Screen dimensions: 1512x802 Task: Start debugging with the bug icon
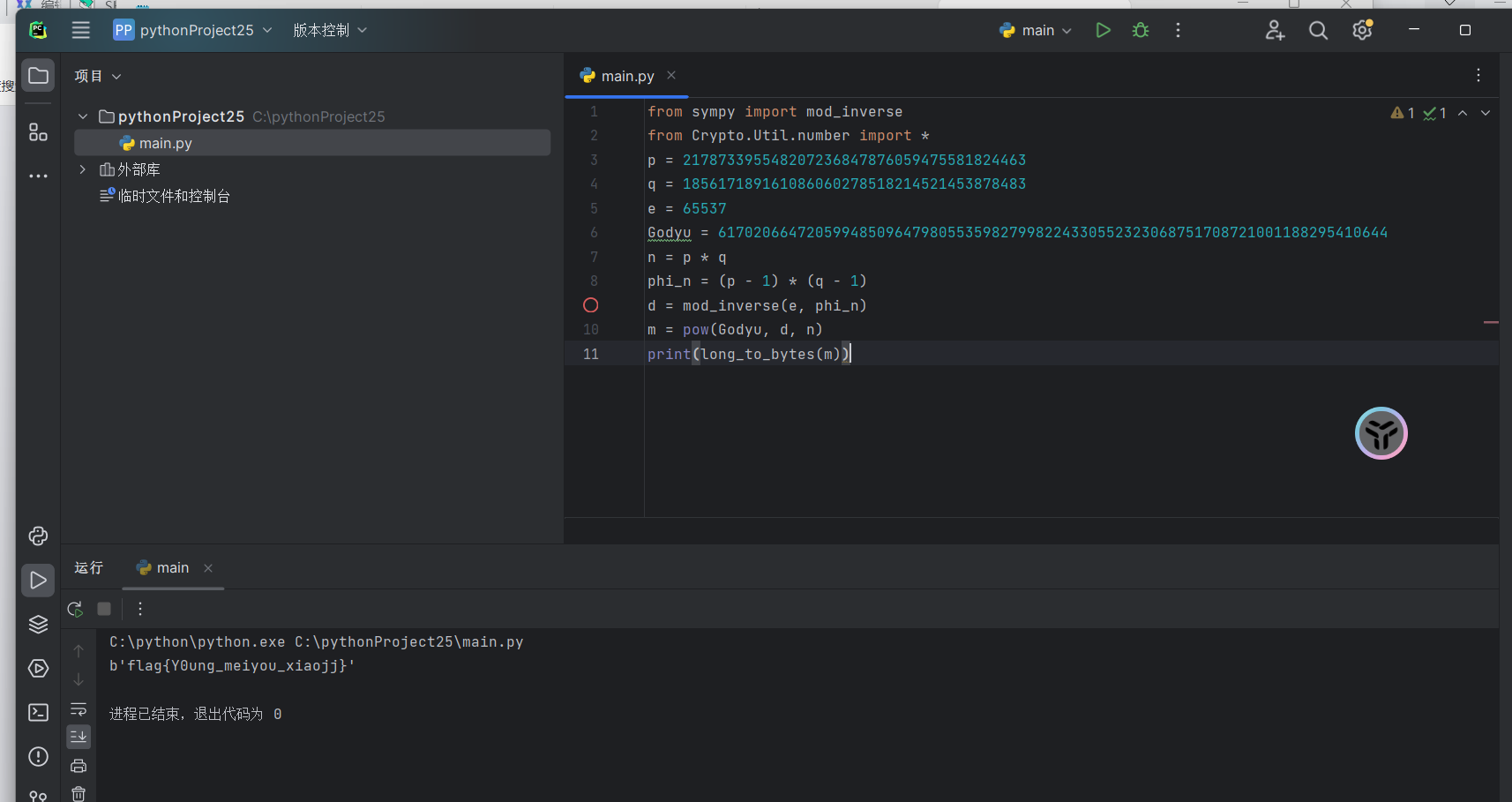pos(1141,30)
